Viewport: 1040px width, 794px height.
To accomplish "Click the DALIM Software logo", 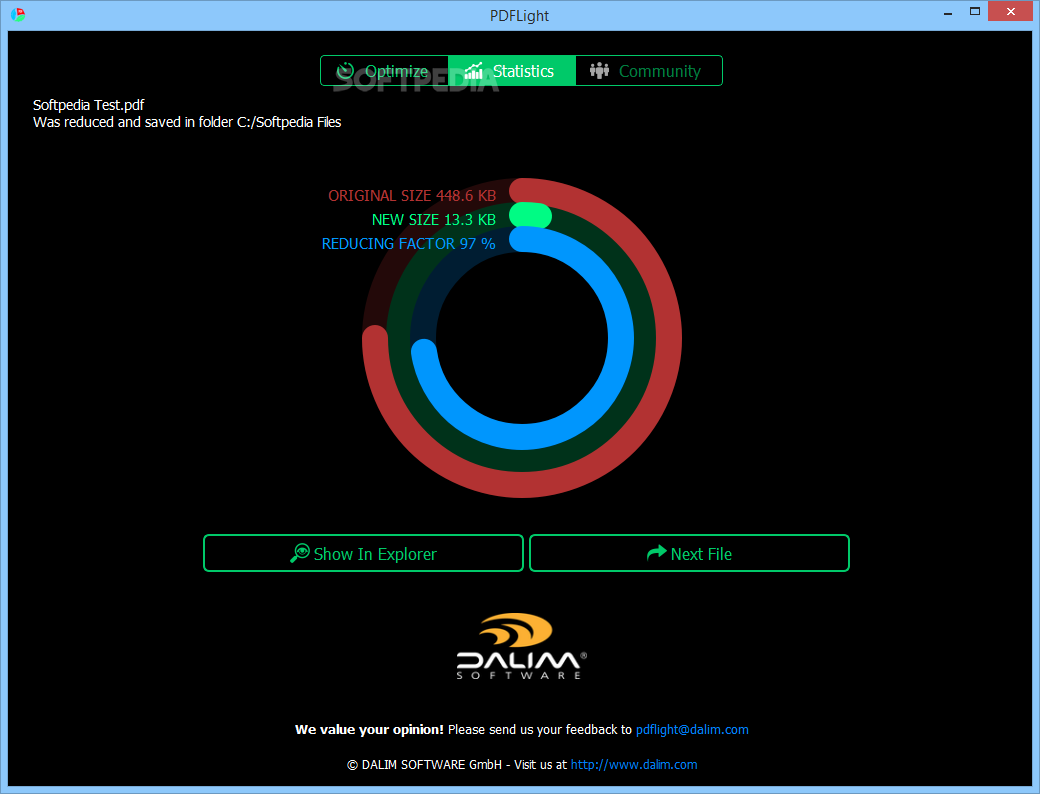I will coord(521,646).
